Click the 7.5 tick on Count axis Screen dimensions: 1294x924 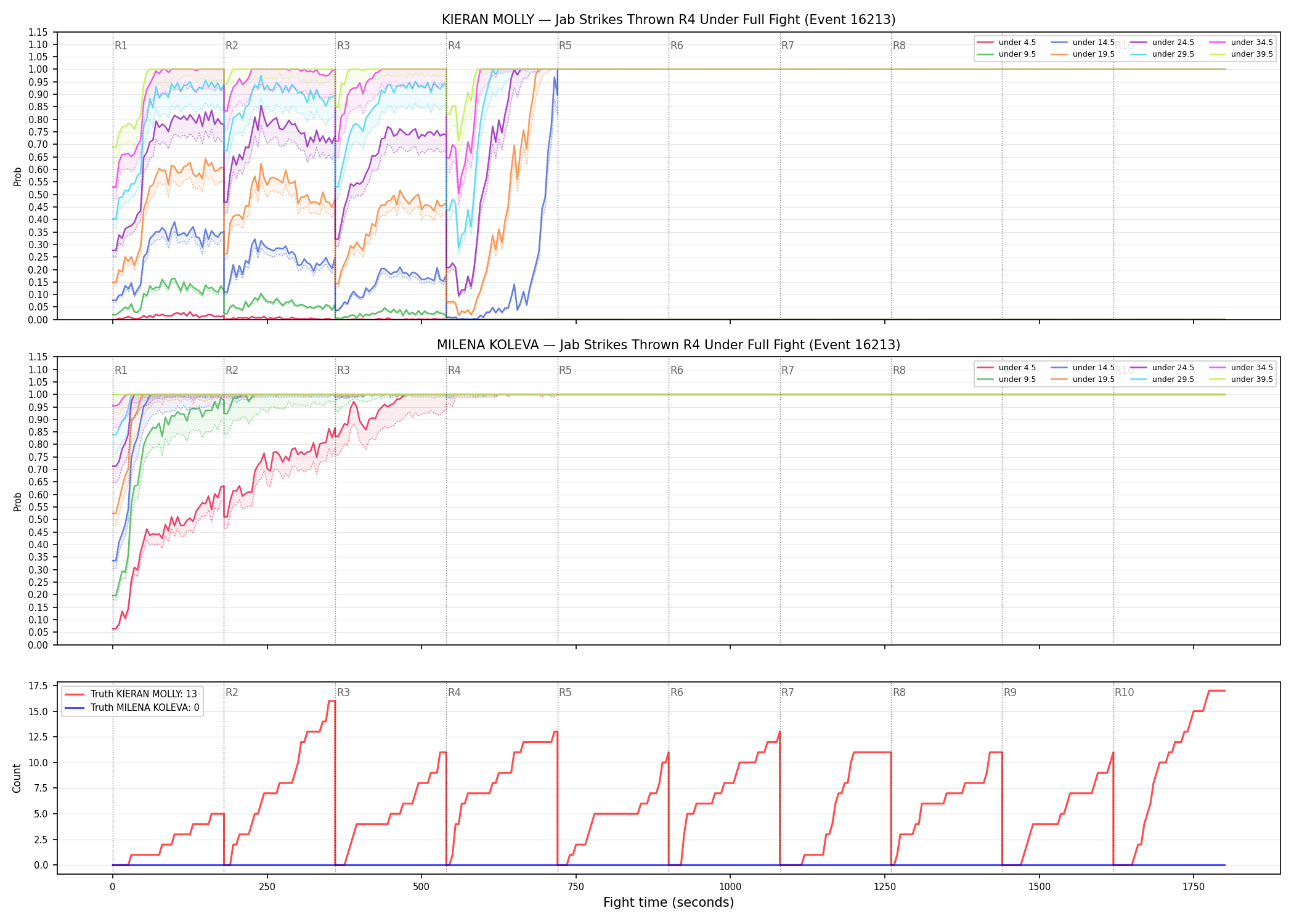click(41, 788)
